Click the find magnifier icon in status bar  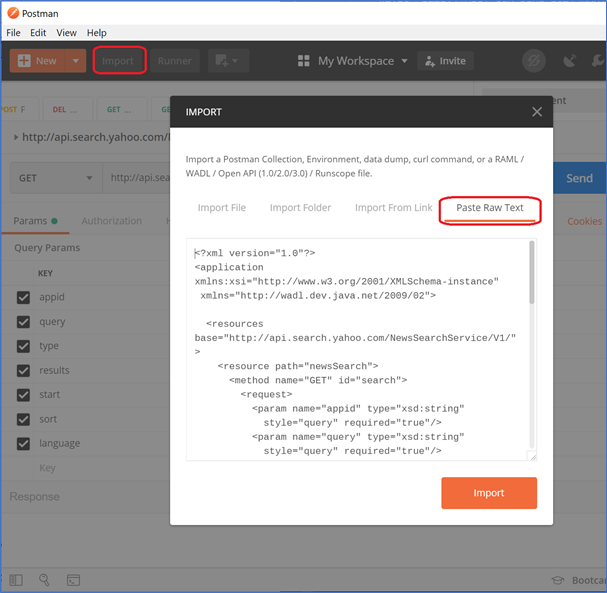tap(44, 579)
